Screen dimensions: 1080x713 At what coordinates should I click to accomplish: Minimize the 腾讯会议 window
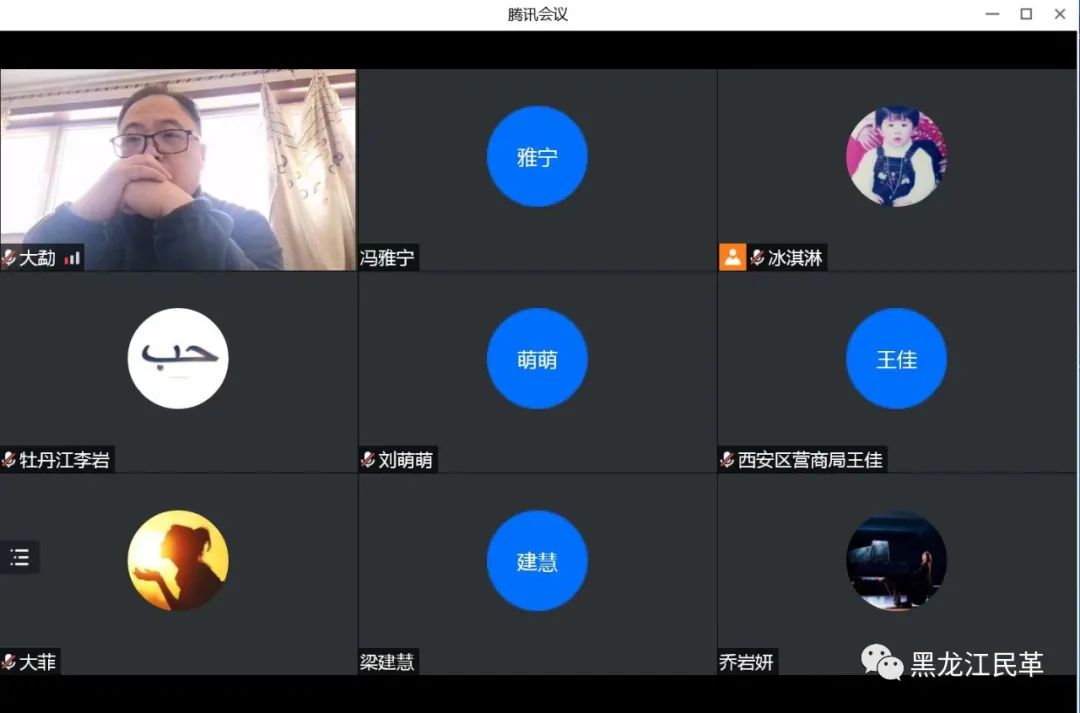pos(993,14)
